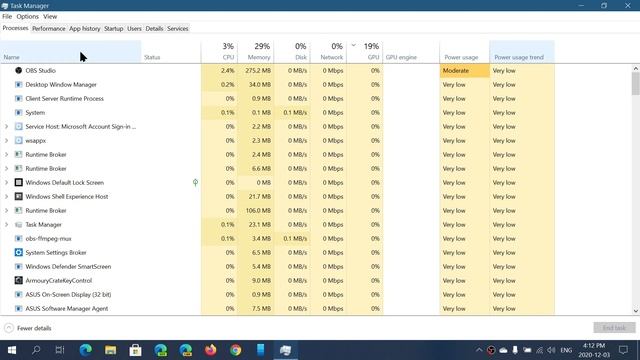Select the Client Server Runtime Process row
Screen dimensions: 640x360
tap(277, 98)
